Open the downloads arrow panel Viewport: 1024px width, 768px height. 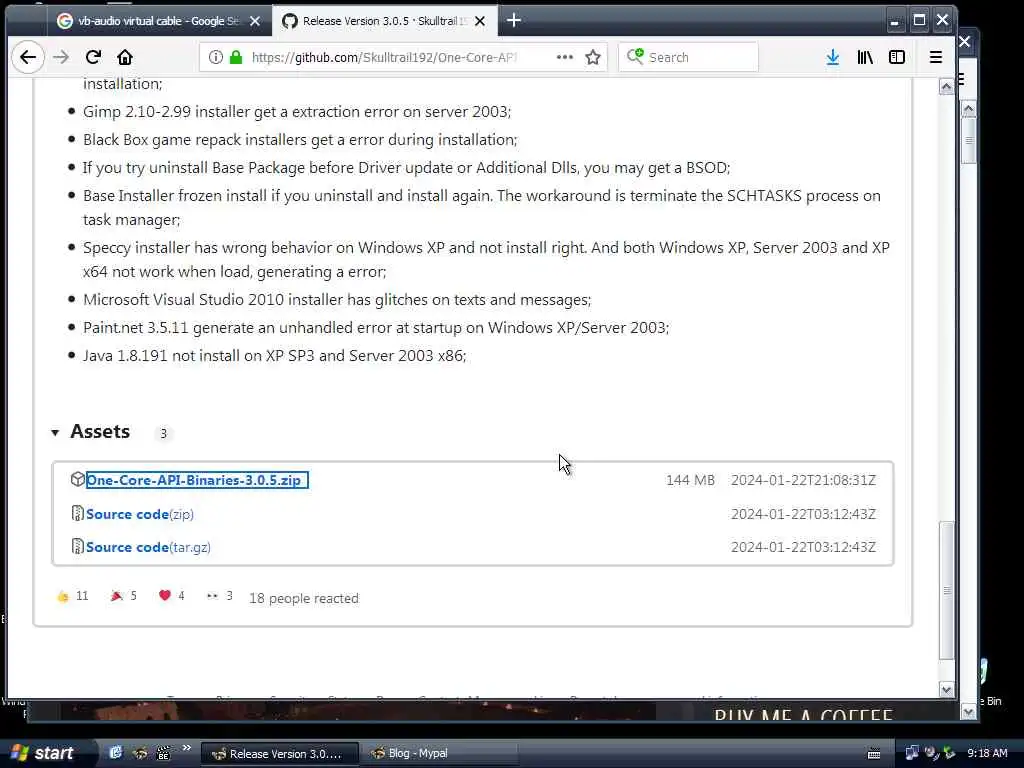[833, 57]
